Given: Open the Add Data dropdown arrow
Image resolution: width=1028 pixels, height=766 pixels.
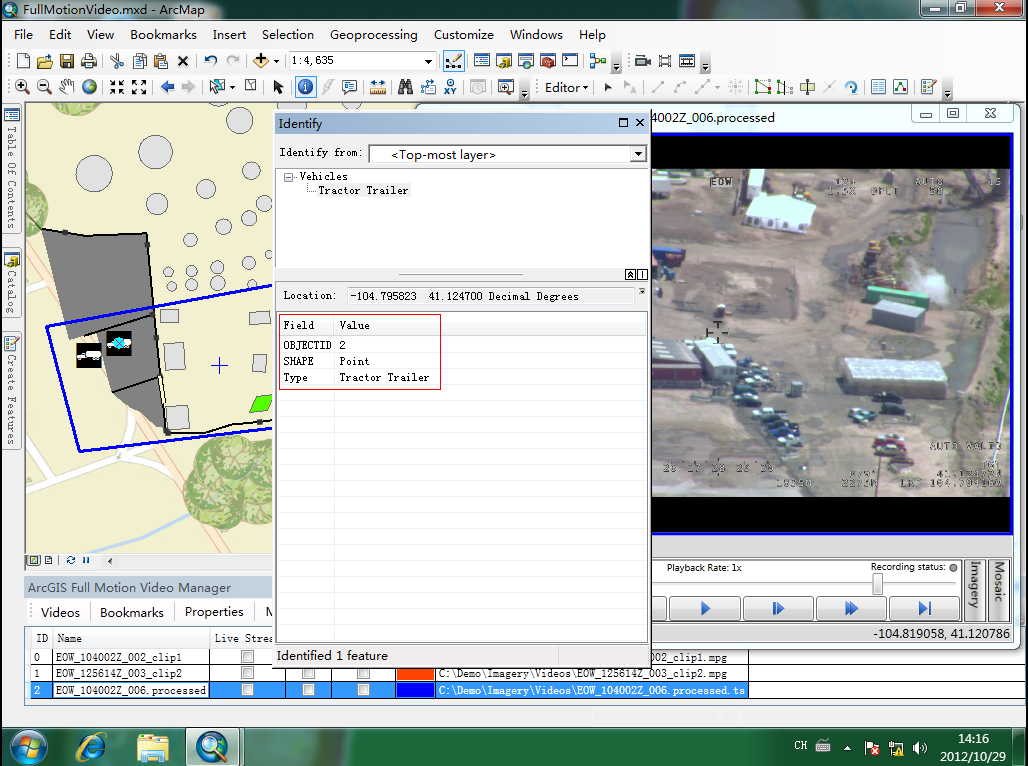Looking at the screenshot, I should [276, 61].
